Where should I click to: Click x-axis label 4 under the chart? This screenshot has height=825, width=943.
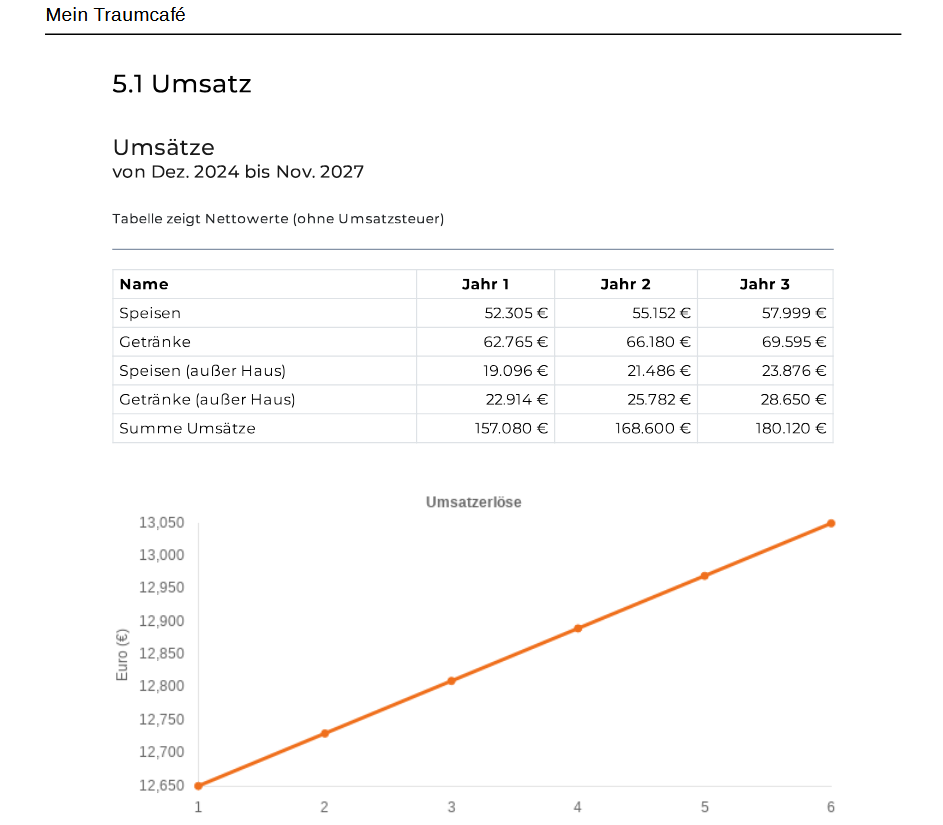pos(578,808)
